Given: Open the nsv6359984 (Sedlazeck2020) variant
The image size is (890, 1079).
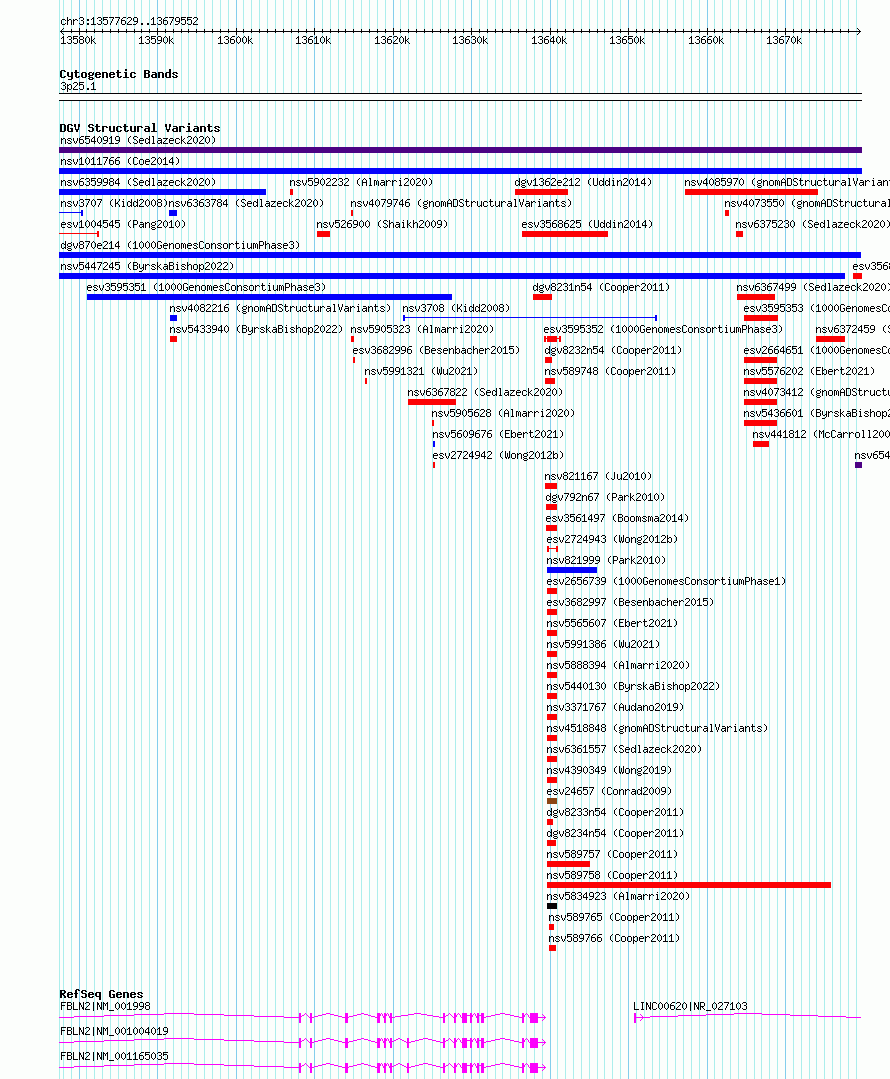Looking at the screenshot, I should [138, 182].
